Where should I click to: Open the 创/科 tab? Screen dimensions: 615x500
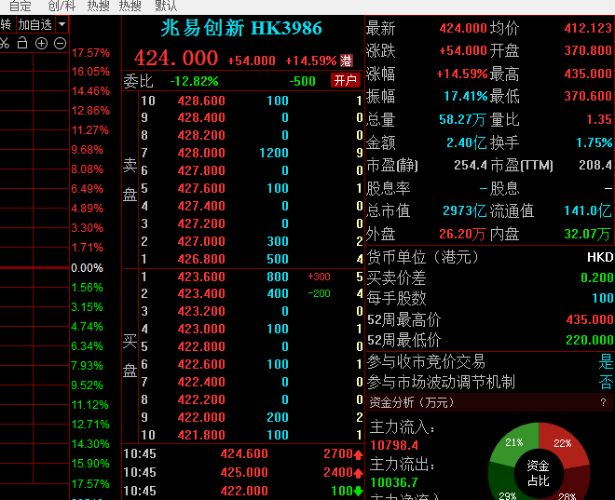[x=62, y=5]
